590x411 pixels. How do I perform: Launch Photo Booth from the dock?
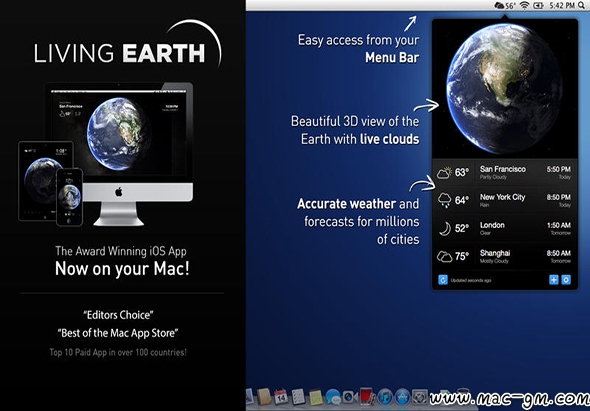[x=367, y=396]
